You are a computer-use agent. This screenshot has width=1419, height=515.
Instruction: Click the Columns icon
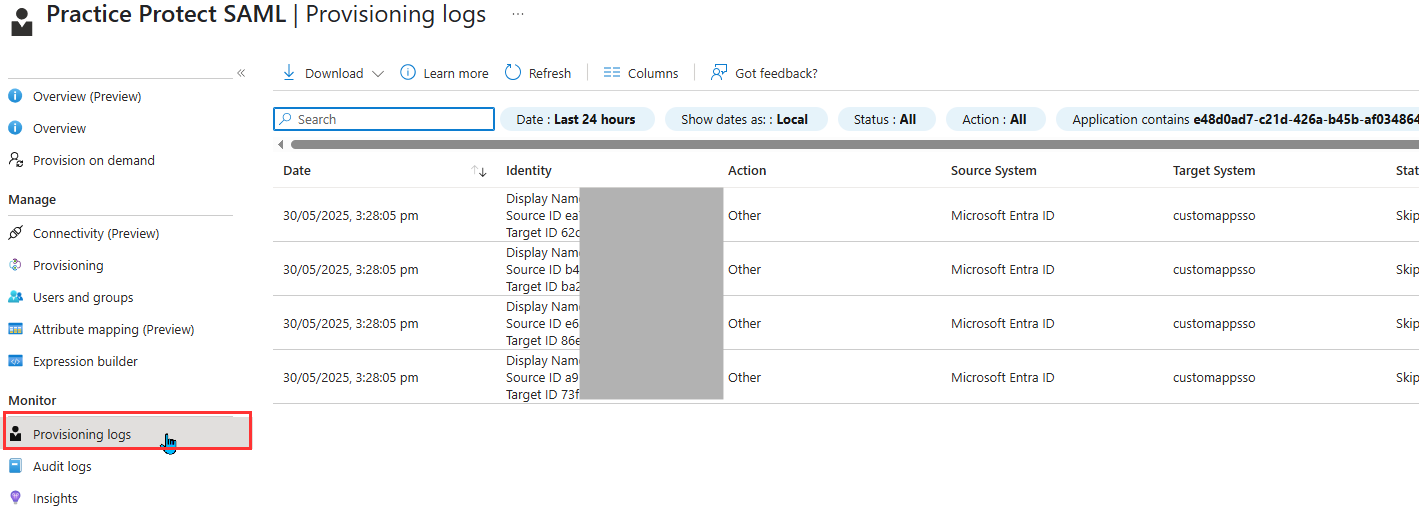click(612, 73)
